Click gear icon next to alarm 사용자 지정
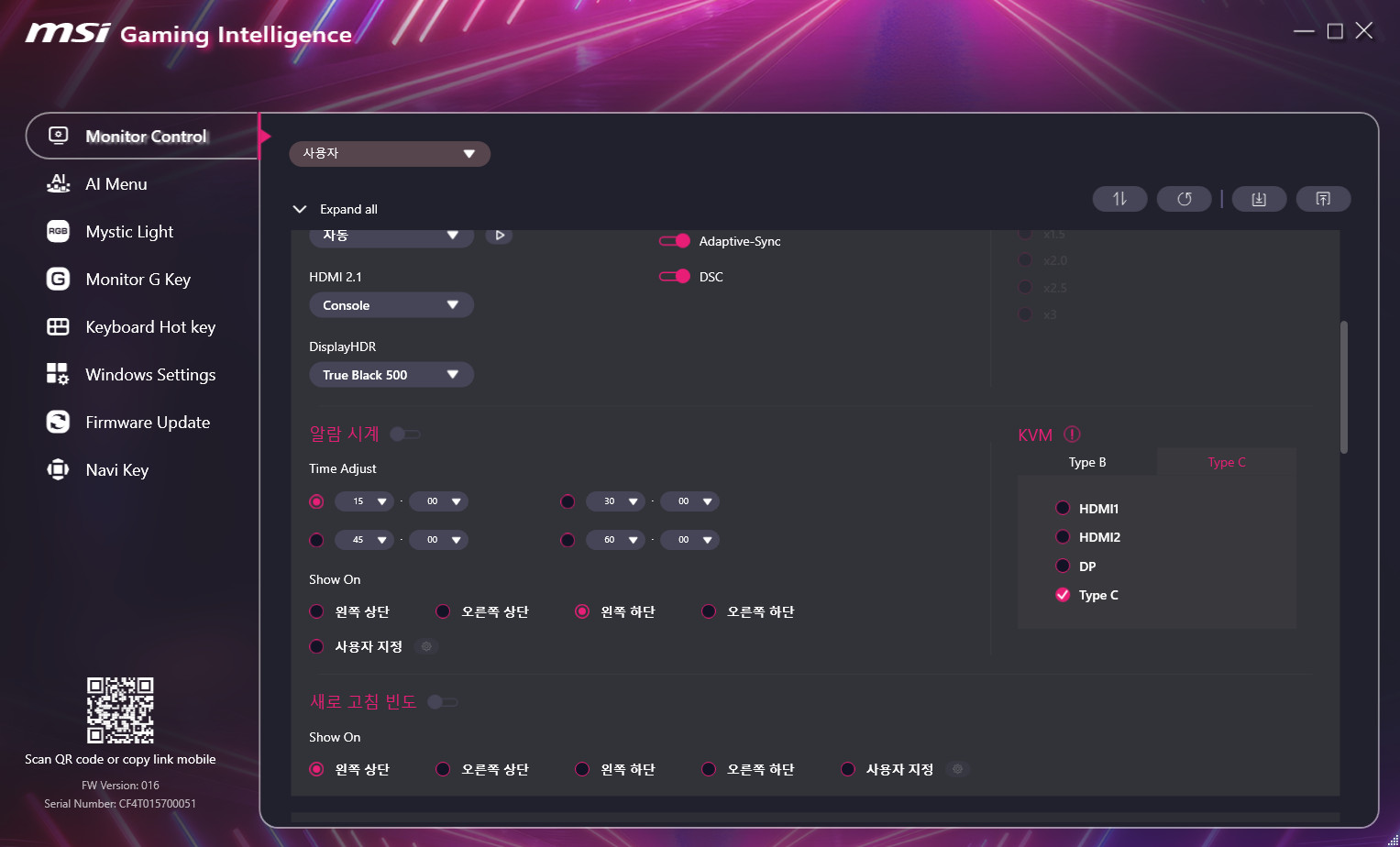1400x847 pixels. click(x=426, y=646)
